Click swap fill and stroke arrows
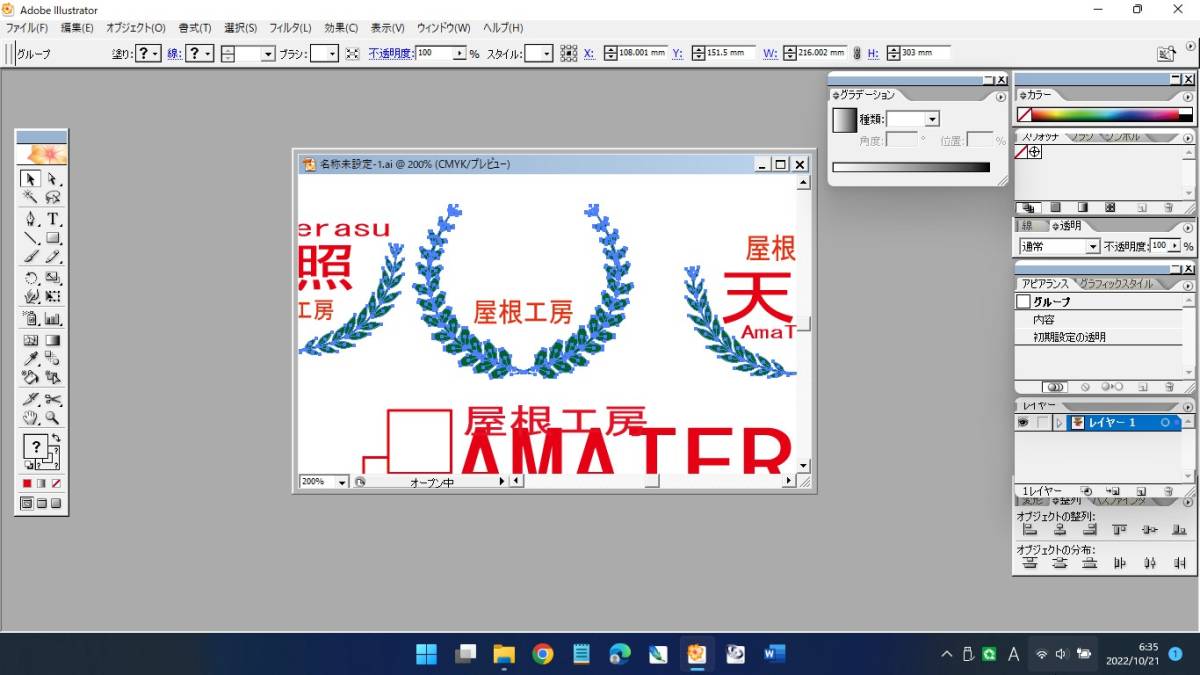This screenshot has width=1200, height=675. 57,439
